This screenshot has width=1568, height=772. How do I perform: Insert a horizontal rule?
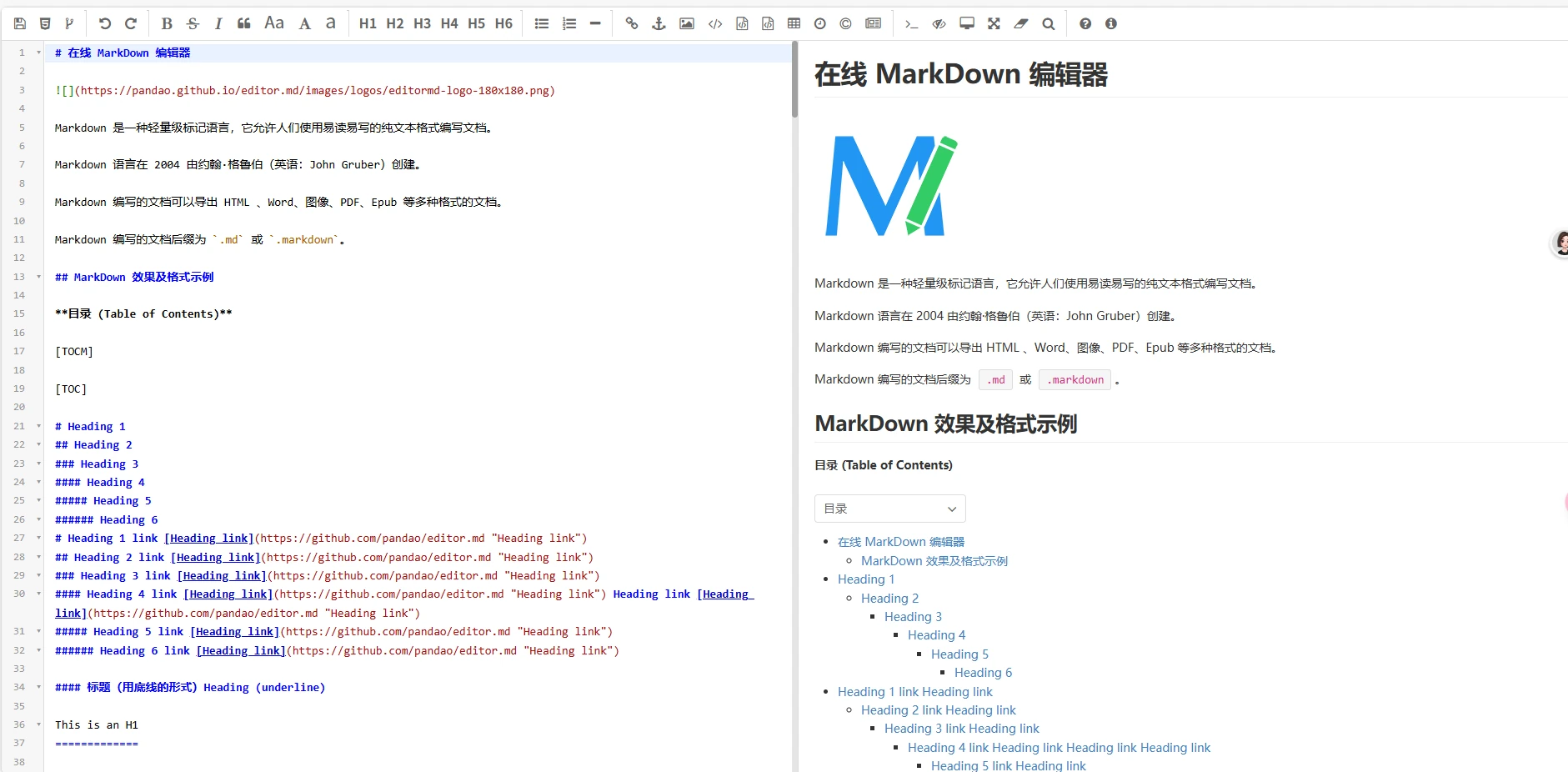[595, 23]
